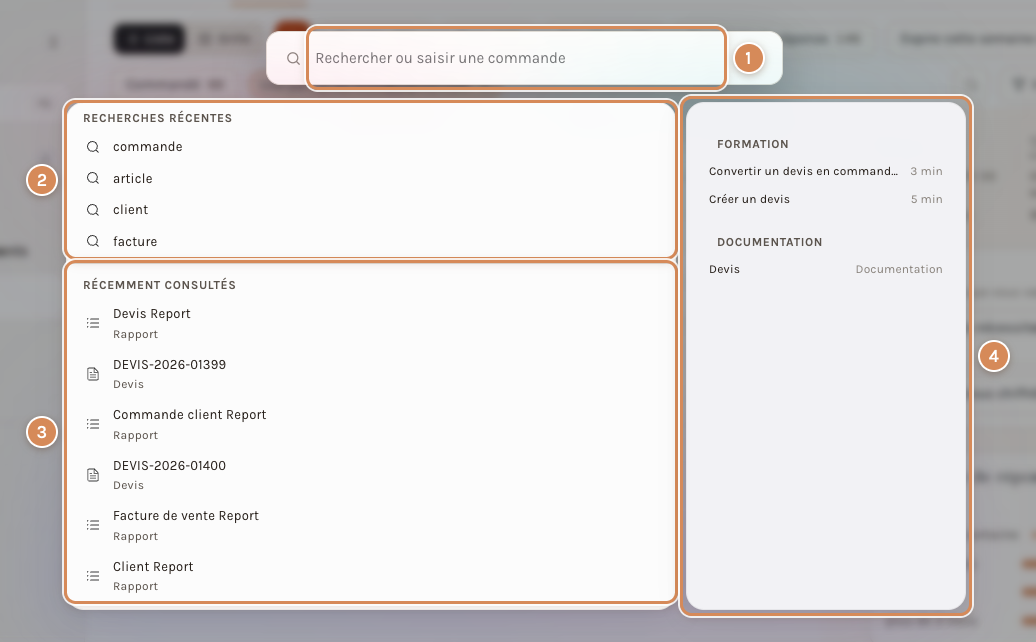This screenshot has height=642, width=1036.
Task: Click list icon beside Facture de vente Report
Action: click(x=93, y=525)
